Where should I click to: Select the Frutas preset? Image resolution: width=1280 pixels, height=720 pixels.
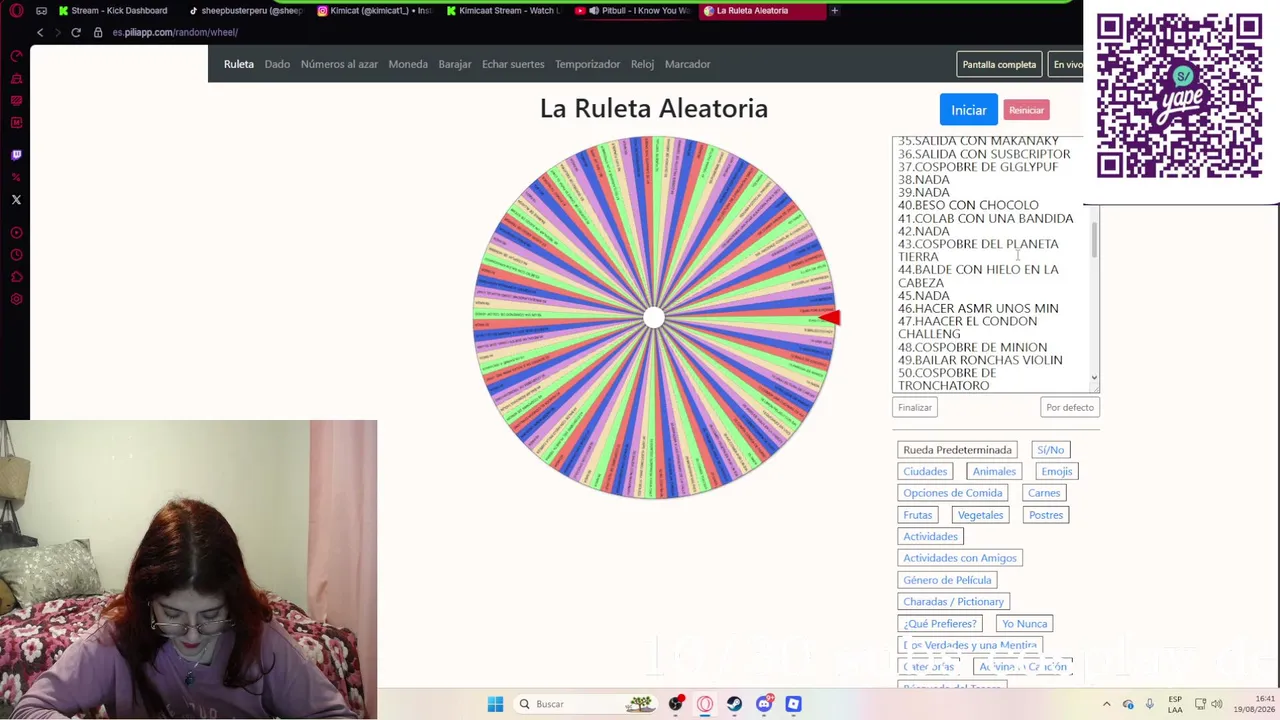tap(917, 515)
